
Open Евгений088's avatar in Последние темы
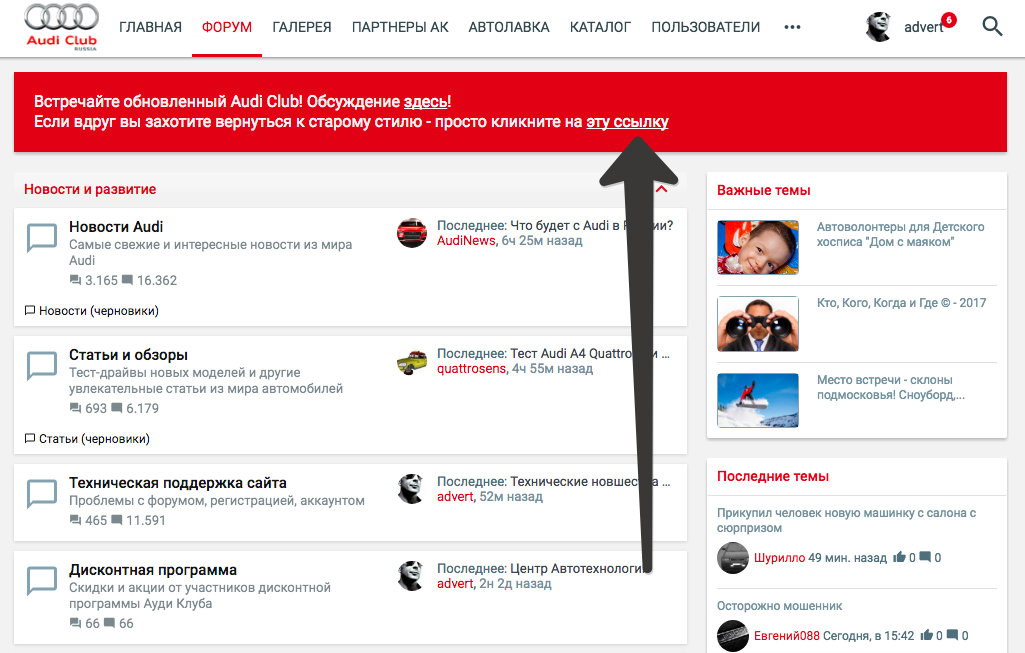click(733, 635)
